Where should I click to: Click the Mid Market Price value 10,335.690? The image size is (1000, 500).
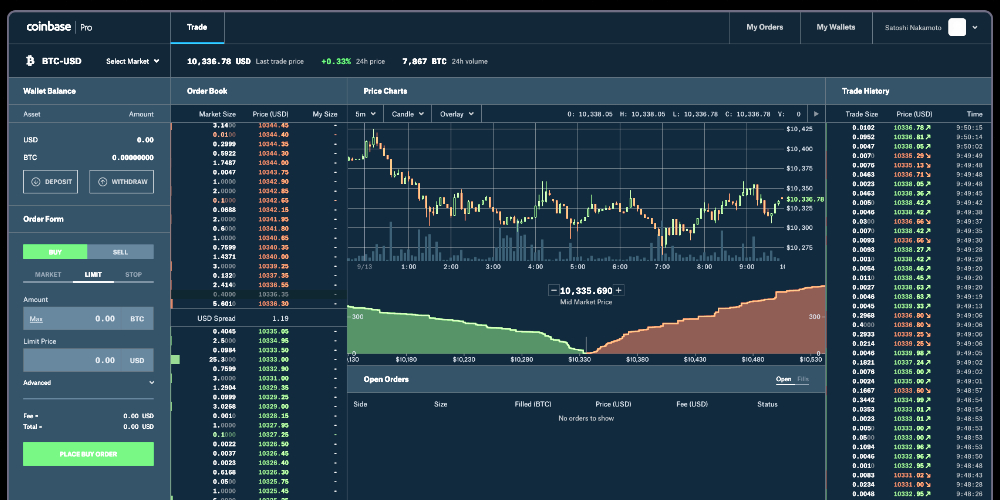[x=585, y=291]
